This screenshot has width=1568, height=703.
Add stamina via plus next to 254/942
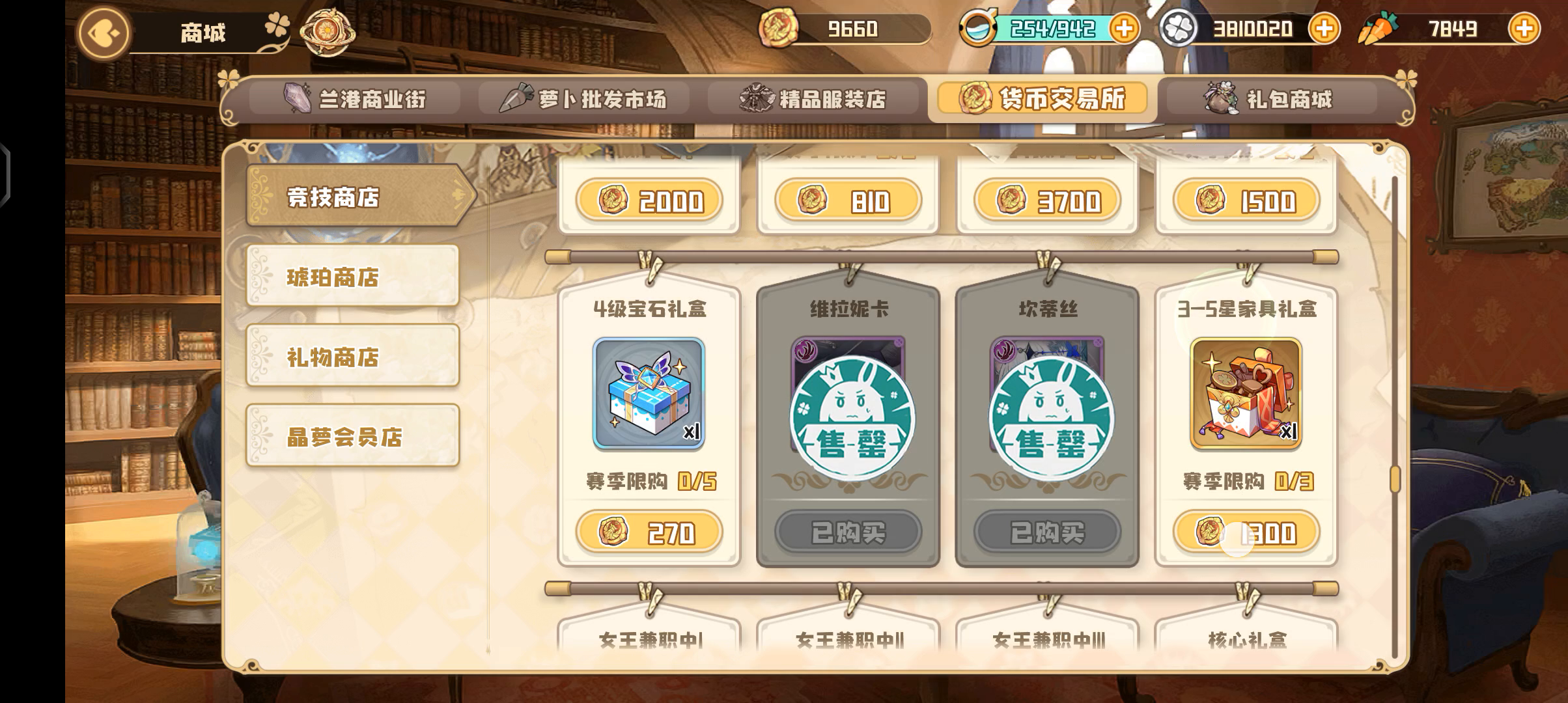pos(1125,29)
